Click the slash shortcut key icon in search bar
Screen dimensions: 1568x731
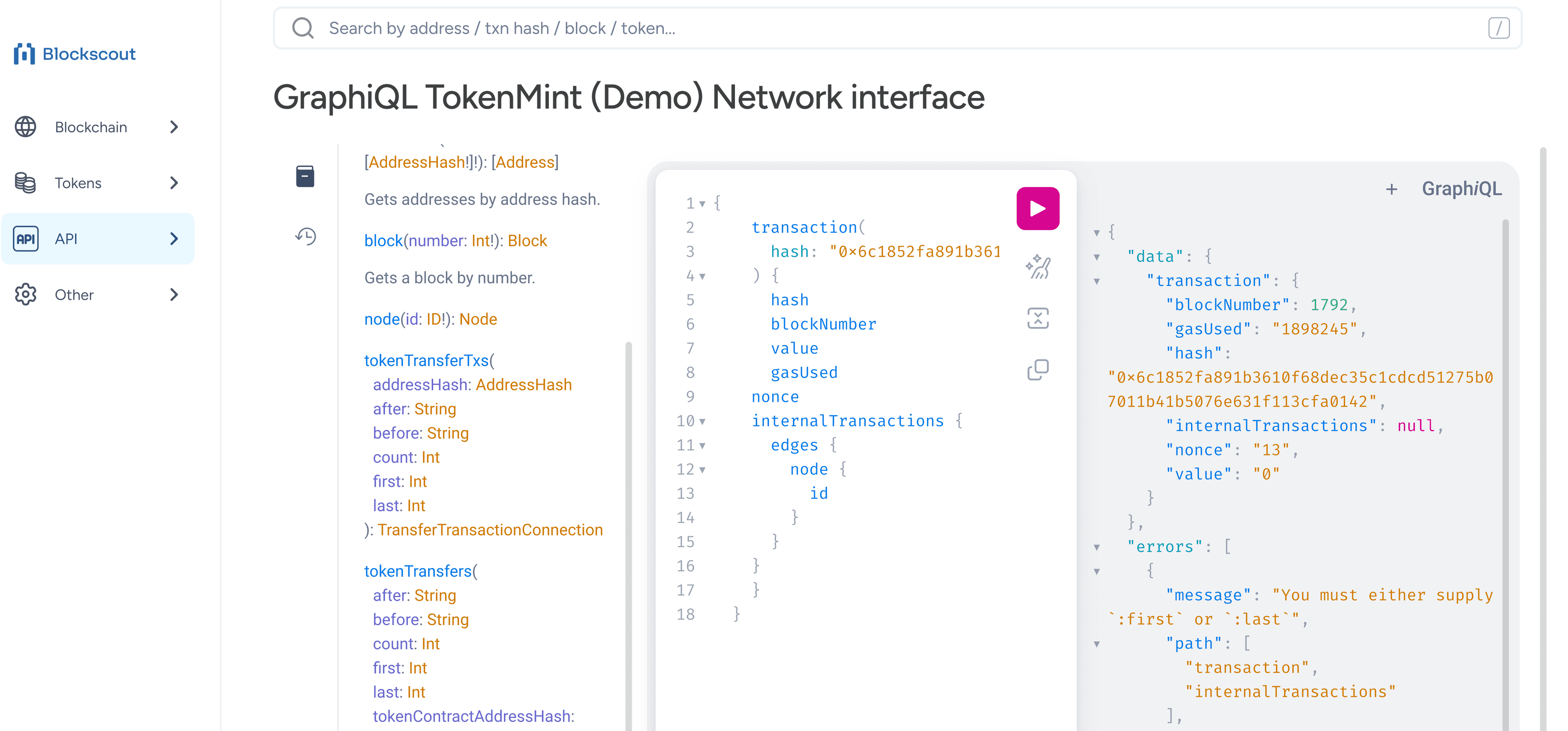pos(1499,28)
